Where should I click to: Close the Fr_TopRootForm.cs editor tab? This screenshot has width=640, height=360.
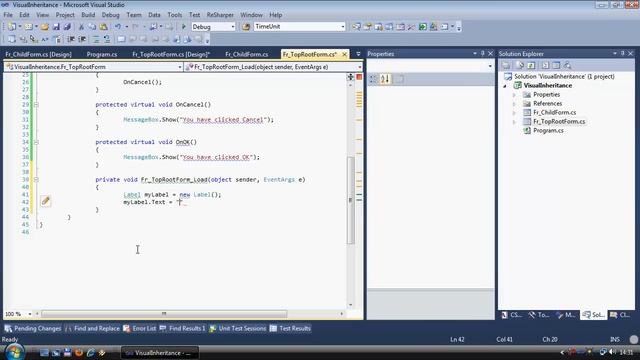[x=344, y=54]
